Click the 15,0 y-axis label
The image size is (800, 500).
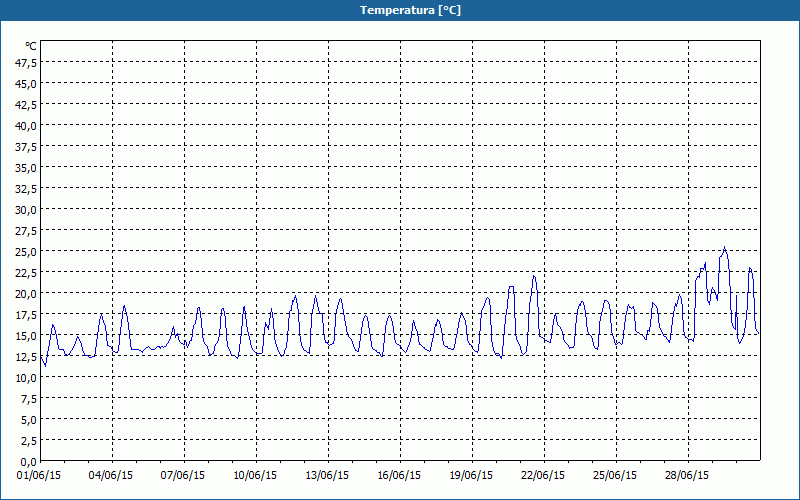tap(26, 336)
